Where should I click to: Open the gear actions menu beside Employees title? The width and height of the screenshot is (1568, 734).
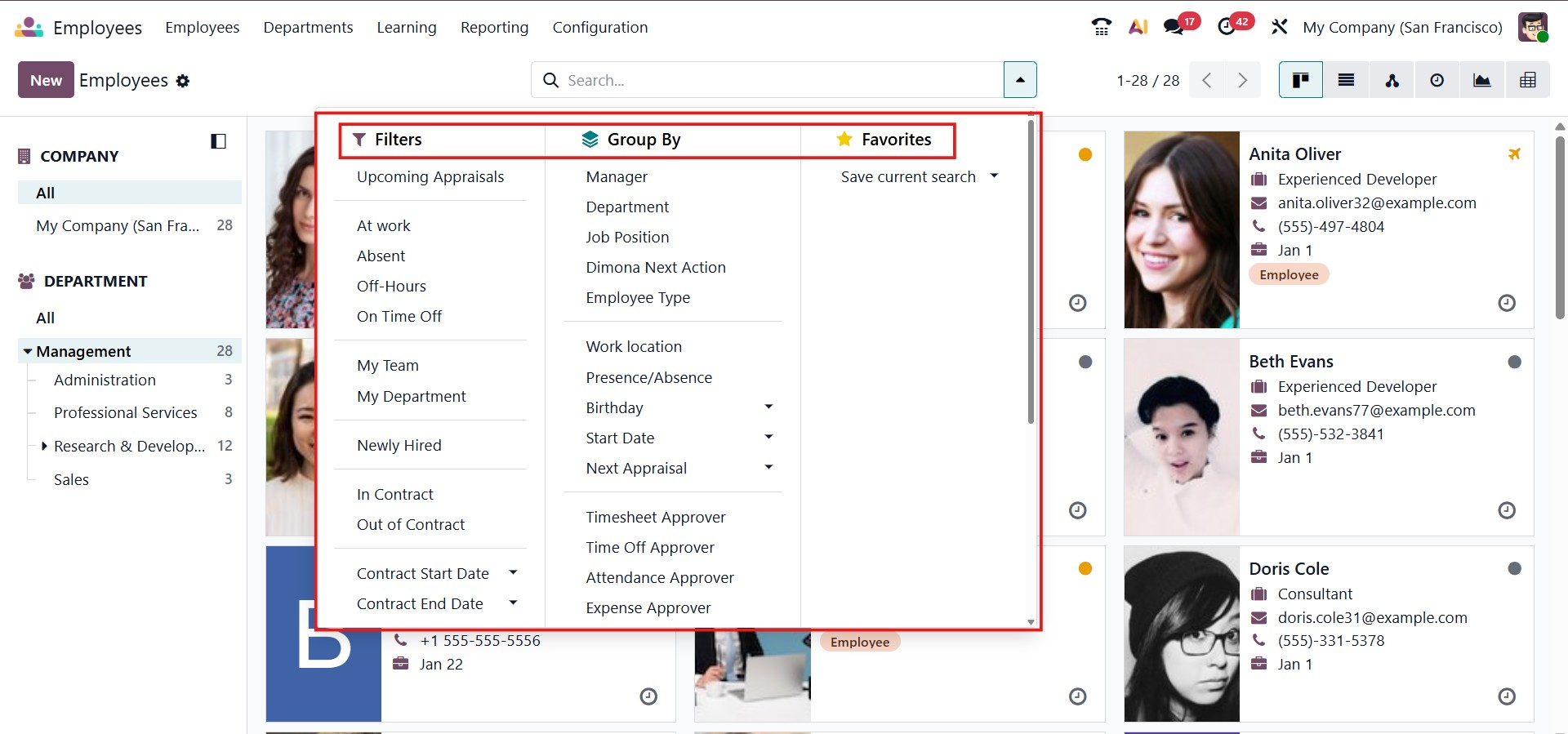[x=183, y=81]
